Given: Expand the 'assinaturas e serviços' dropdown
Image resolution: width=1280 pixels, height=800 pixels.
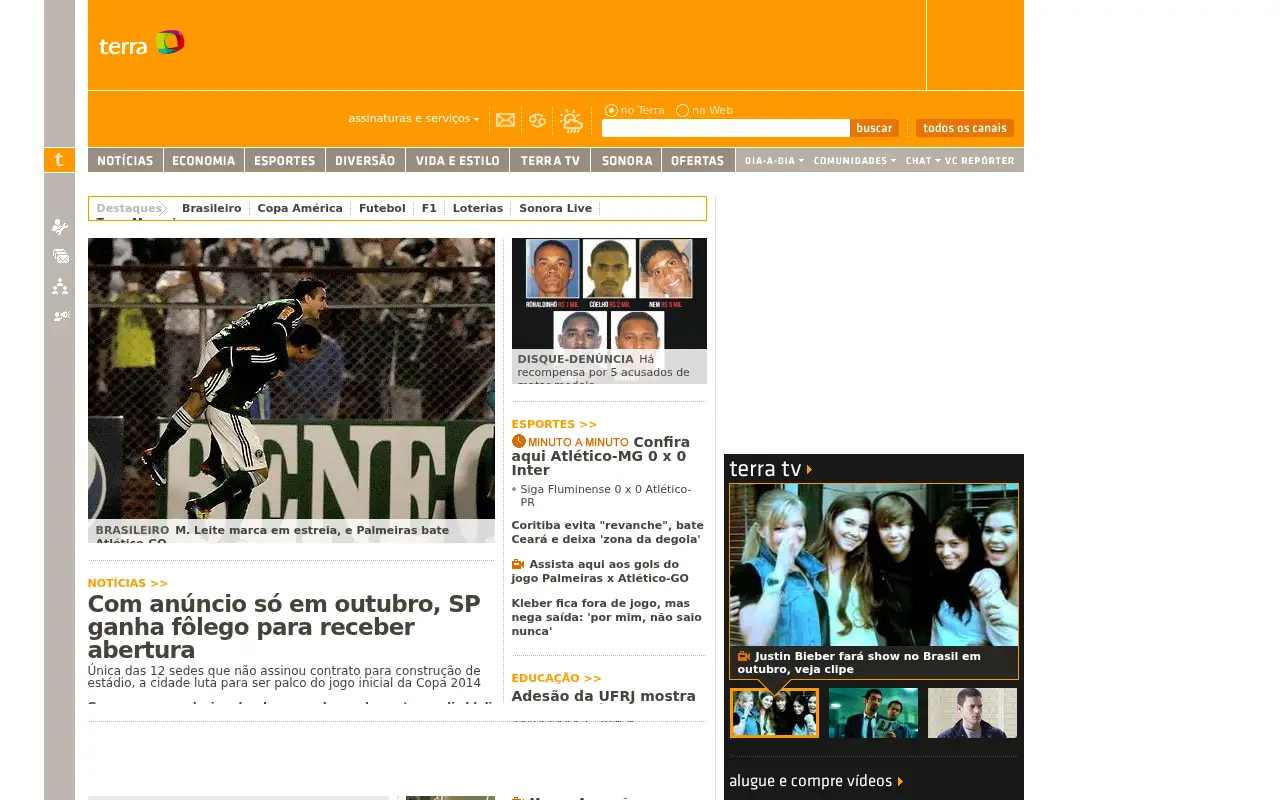Looking at the screenshot, I should coord(414,119).
